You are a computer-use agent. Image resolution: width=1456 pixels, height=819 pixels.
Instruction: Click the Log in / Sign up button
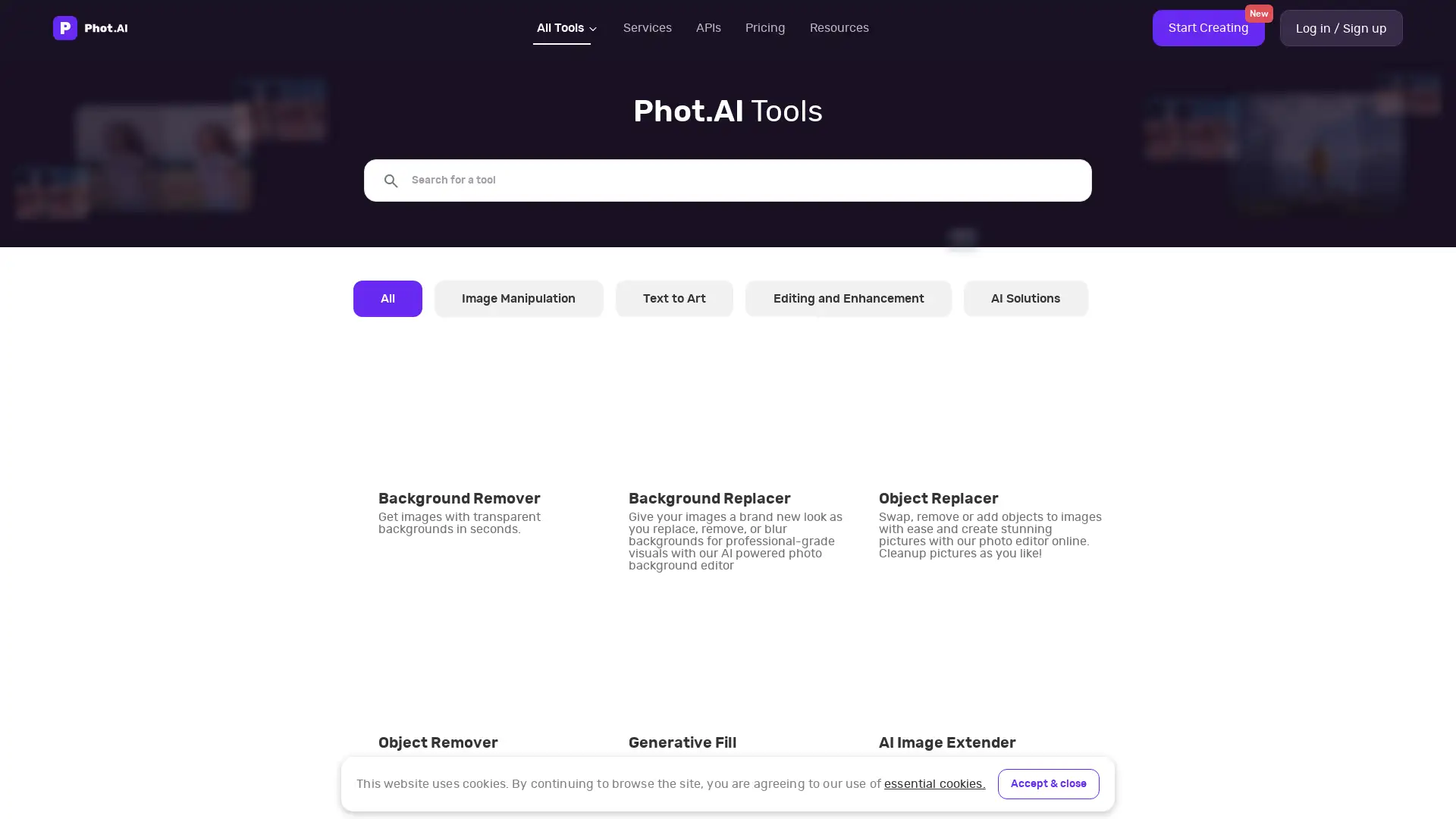(1341, 27)
